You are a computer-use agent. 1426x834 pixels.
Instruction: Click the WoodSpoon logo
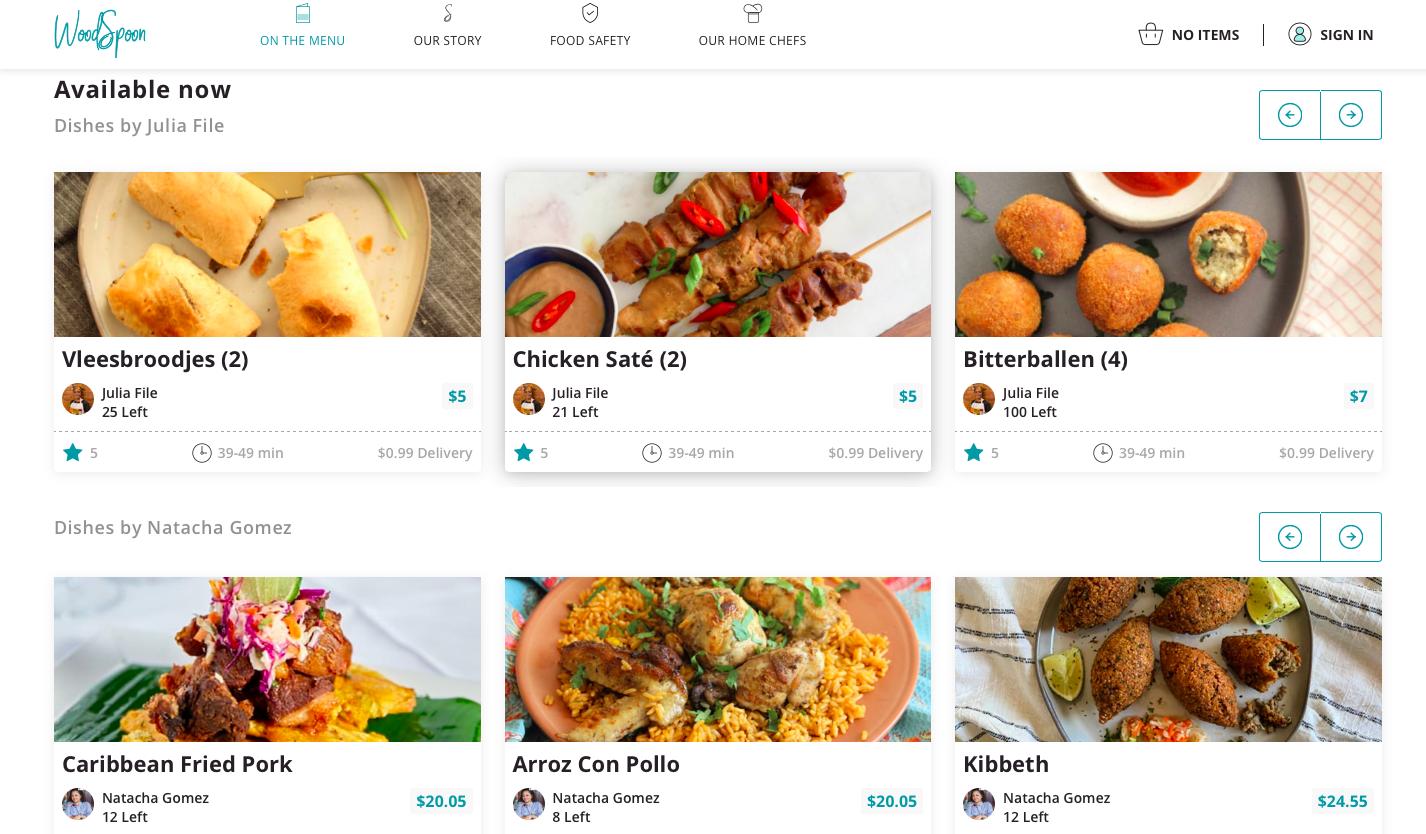tap(100, 34)
